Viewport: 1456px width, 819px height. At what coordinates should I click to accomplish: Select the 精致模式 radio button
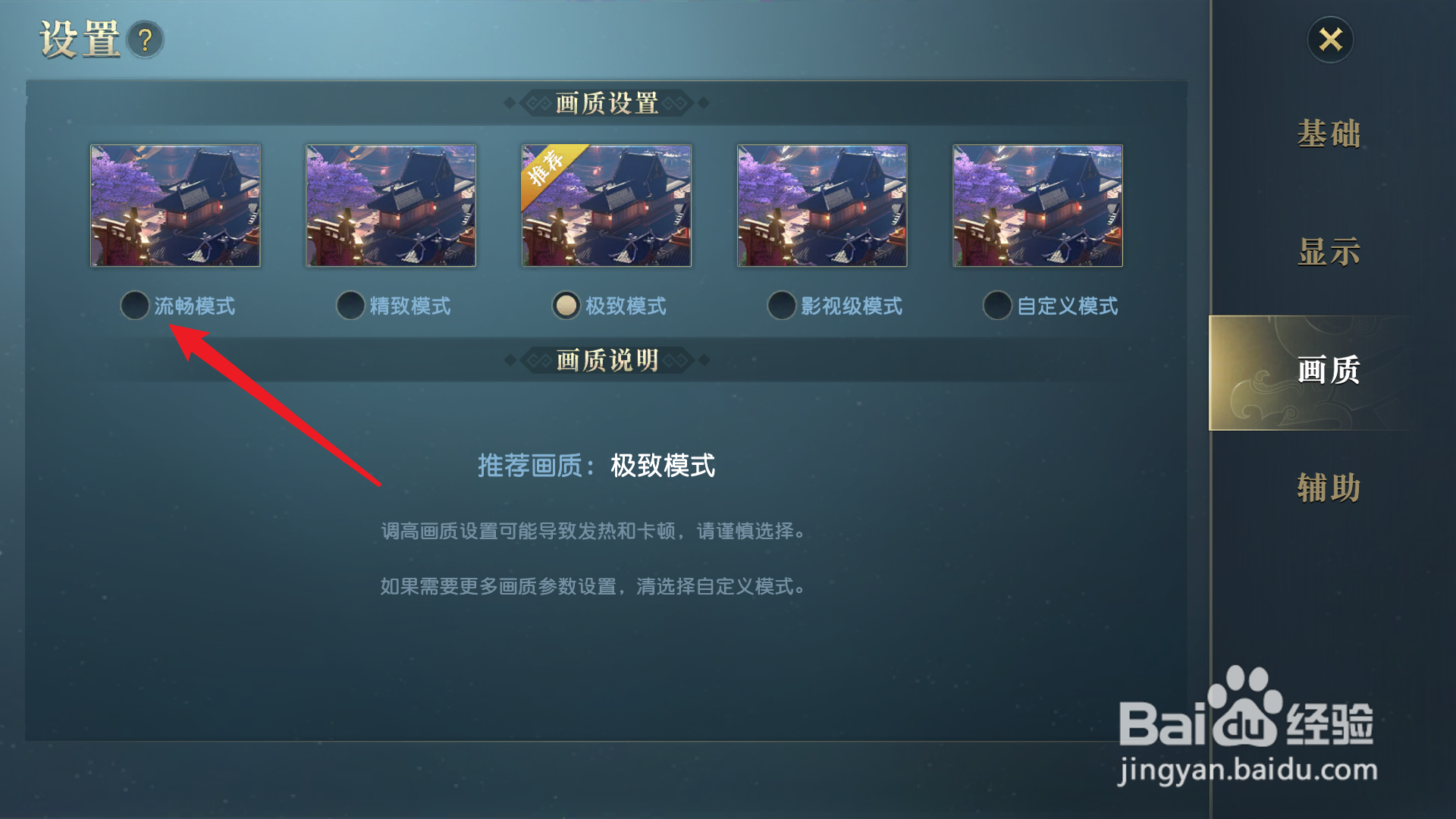tap(350, 306)
